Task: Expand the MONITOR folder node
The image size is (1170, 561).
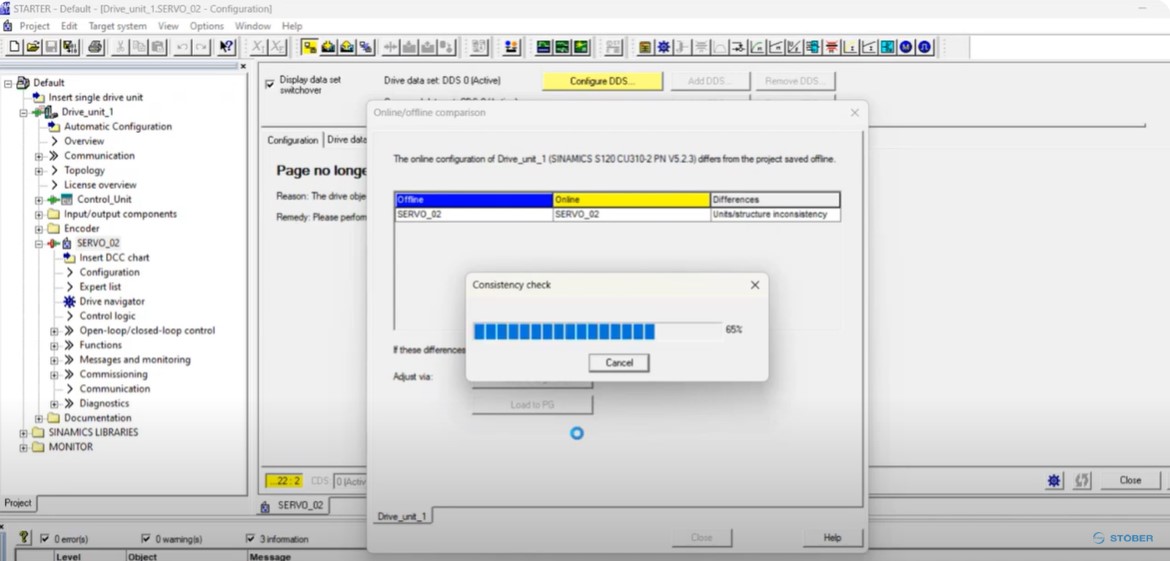Action: [x=23, y=448]
